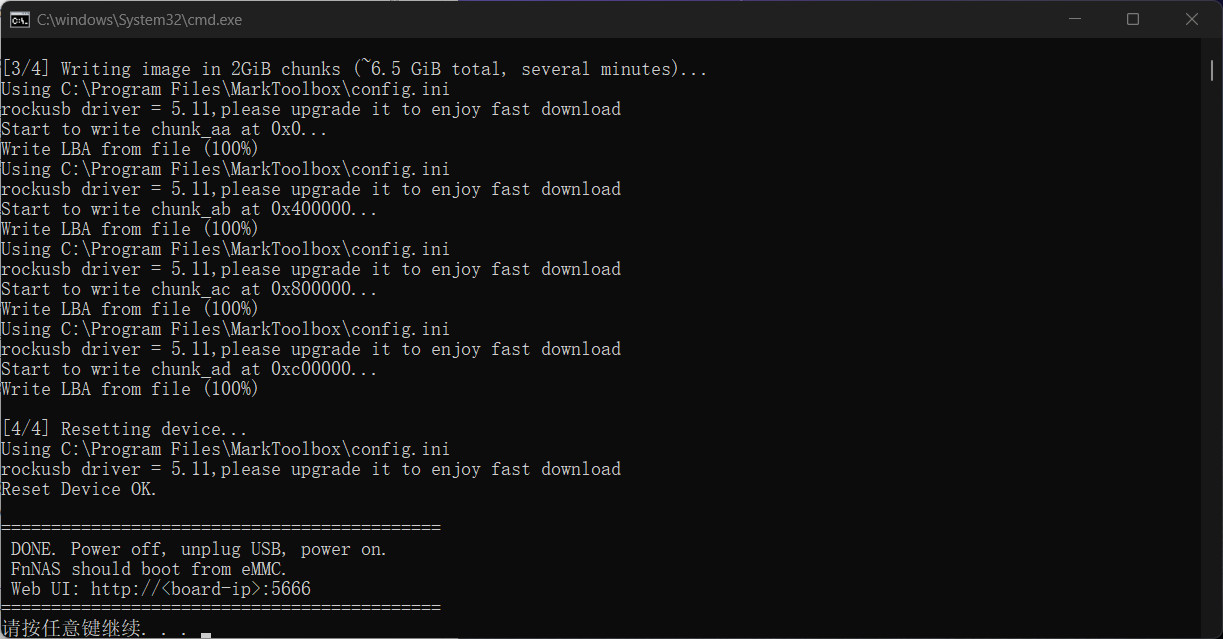Click the "Start to write chunk_aa at 0x0" line

click(x=164, y=129)
